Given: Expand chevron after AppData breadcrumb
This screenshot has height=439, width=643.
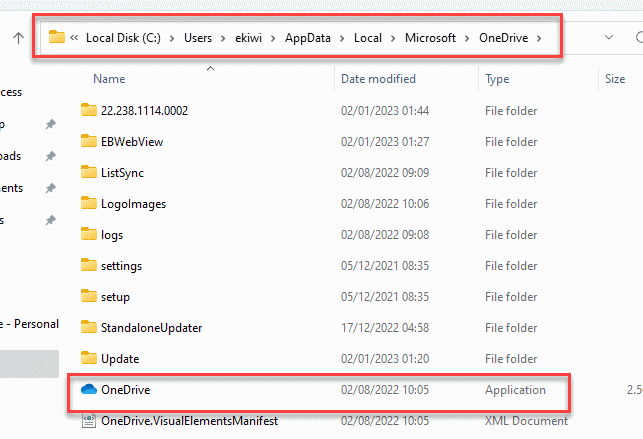Looking at the screenshot, I should pos(342,39).
